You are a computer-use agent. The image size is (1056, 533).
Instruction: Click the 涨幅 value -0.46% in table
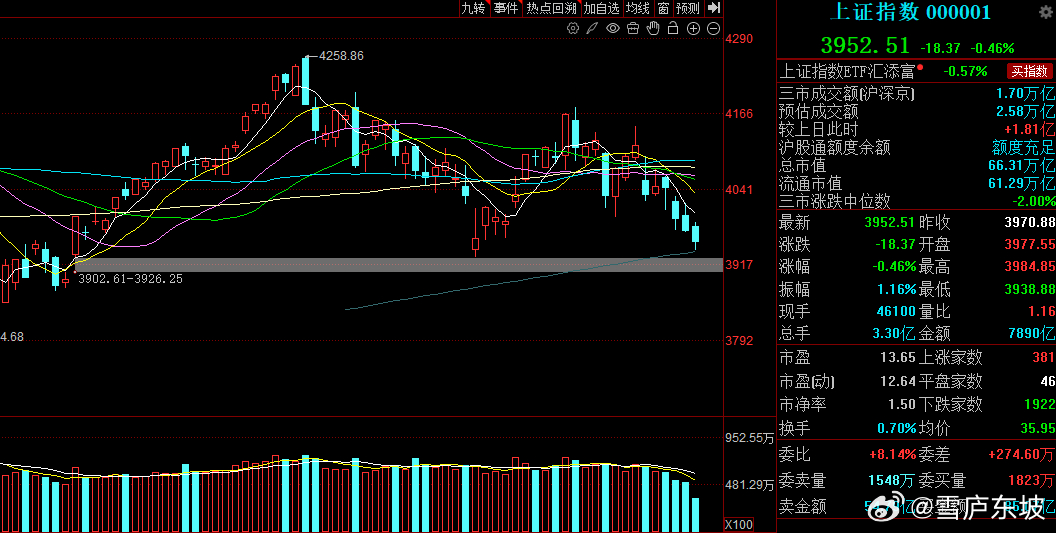click(x=894, y=266)
